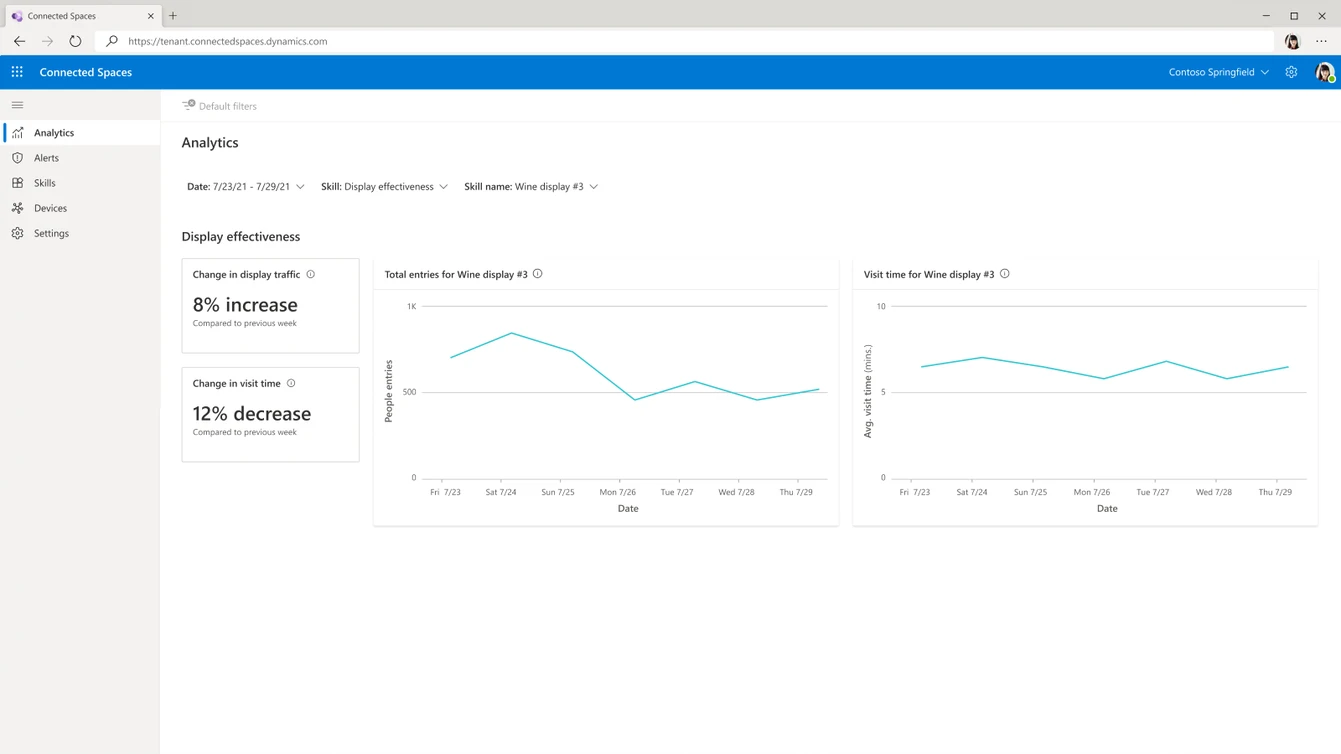Click 'Visit time for Wine display #3' title
The image size is (1341, 754).
tap(929, 274)
